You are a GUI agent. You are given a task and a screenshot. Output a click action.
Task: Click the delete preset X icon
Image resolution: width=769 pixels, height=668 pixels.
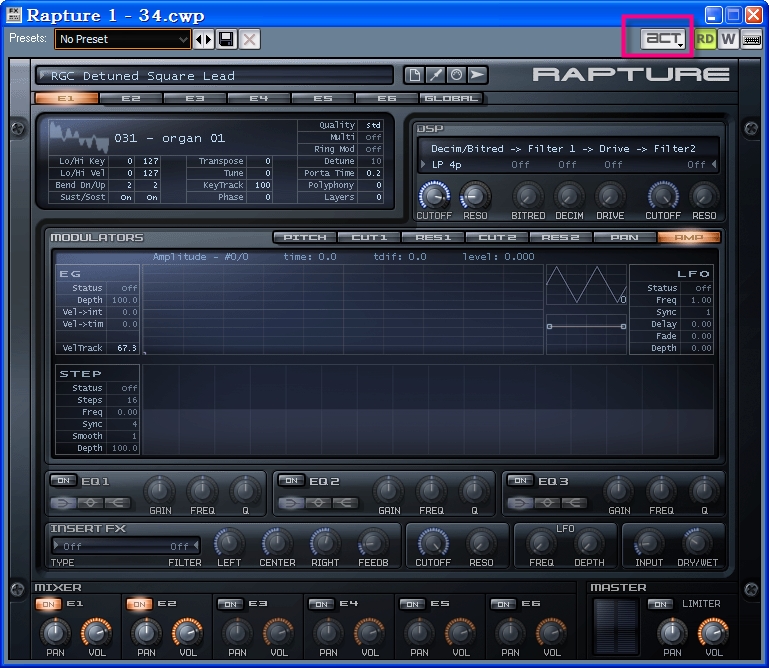250,39
